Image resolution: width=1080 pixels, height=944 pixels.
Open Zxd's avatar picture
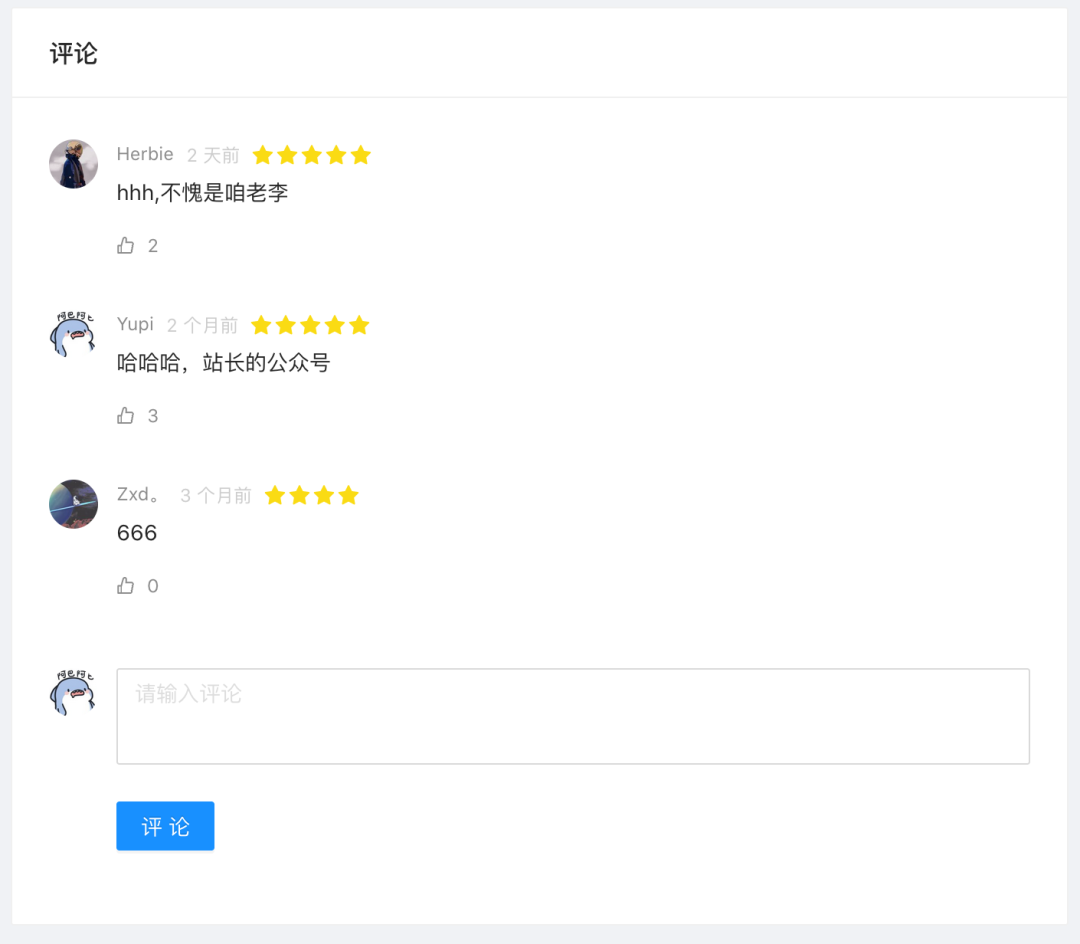pyautogui.click(x=73, y=504)
